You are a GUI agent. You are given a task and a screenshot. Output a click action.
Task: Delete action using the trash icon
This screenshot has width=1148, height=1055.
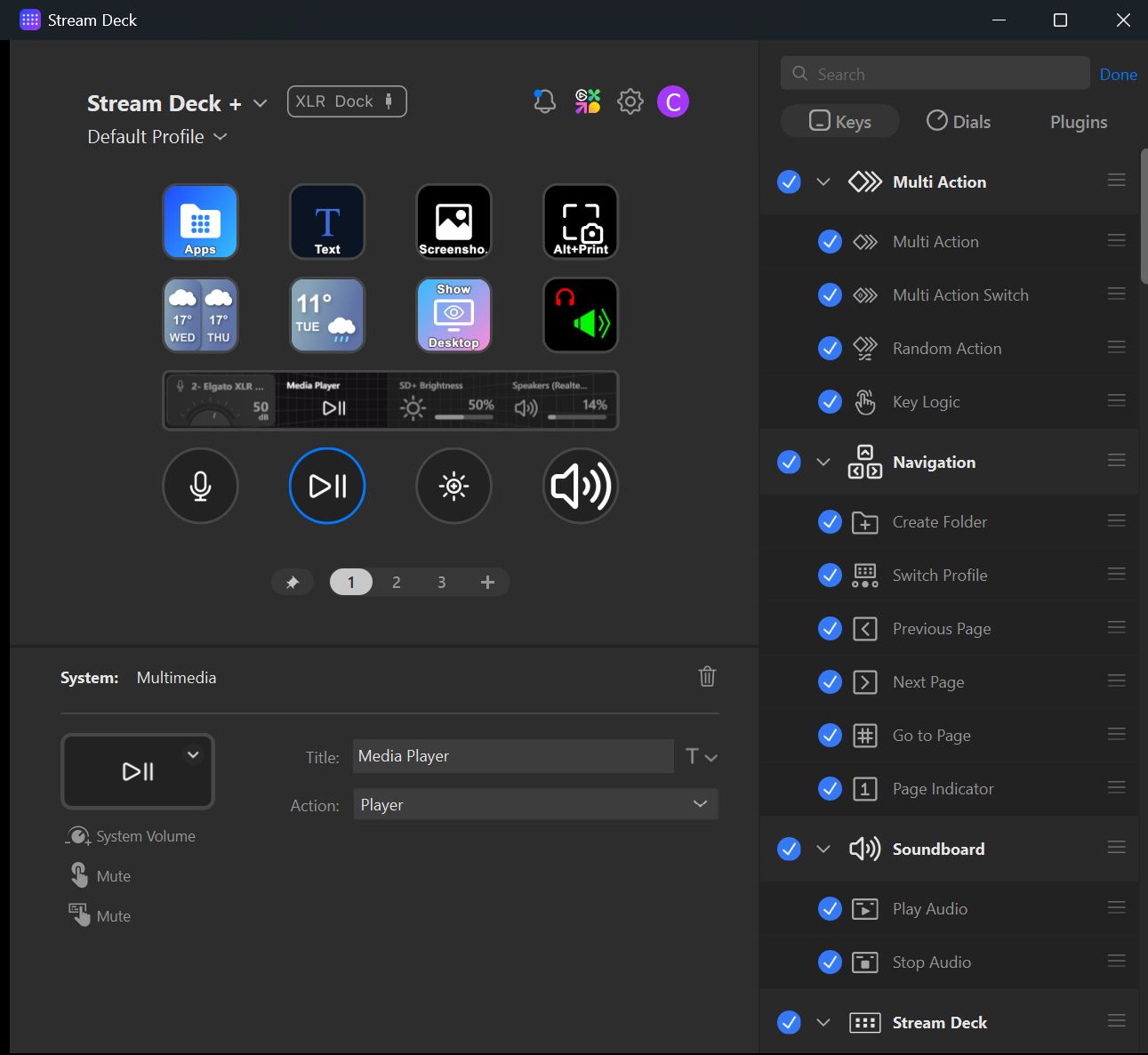707,677
